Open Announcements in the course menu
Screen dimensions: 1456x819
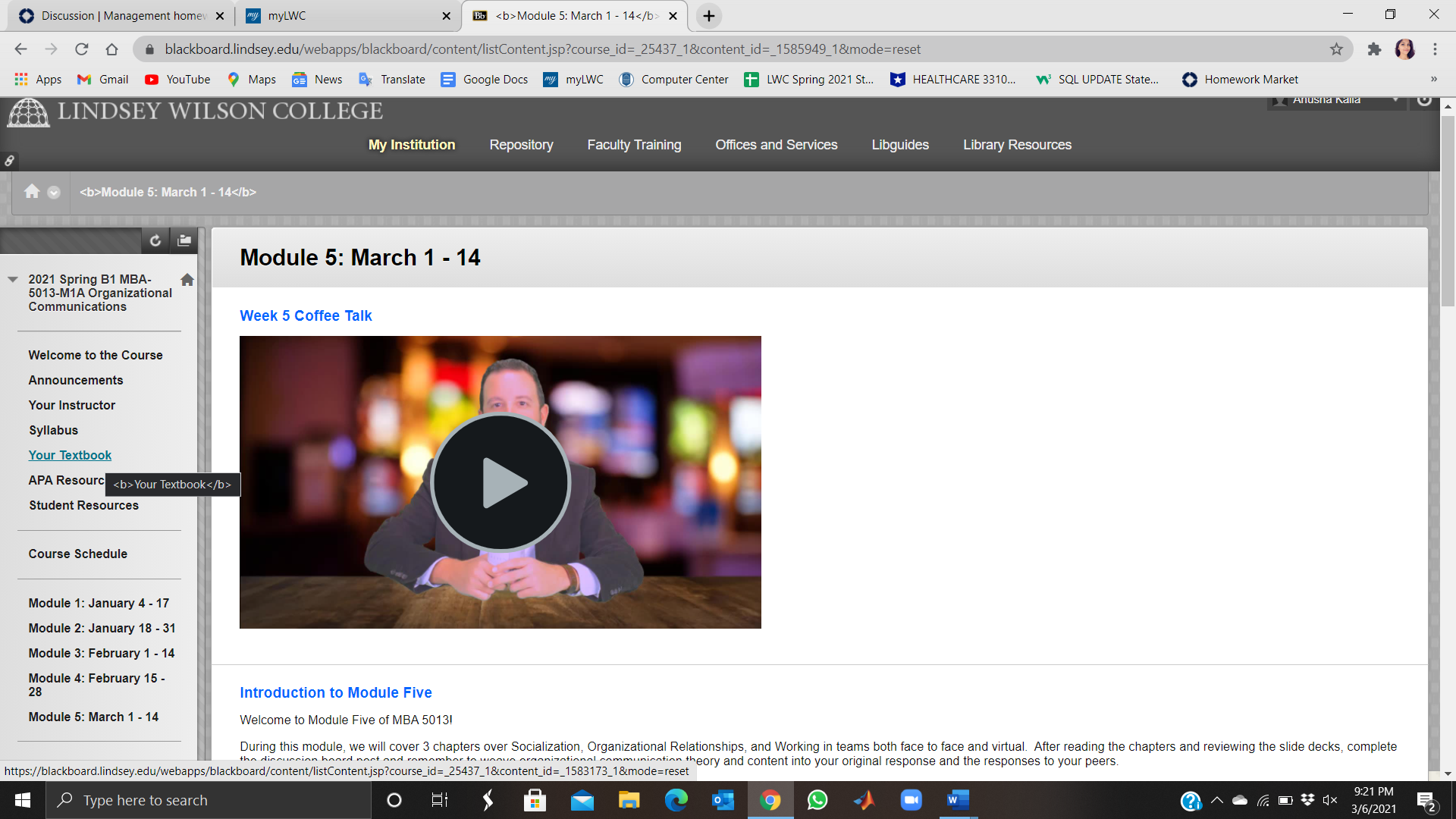76,380
